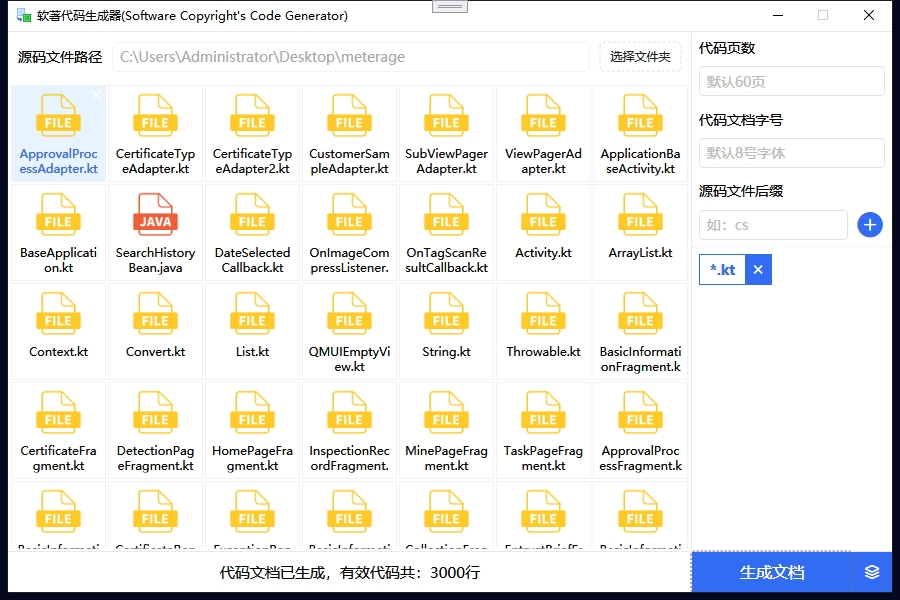This screenshot has width=900, height=600.
Task: Select the MinePageFragment.kt file icon
Action: (446, 412)
